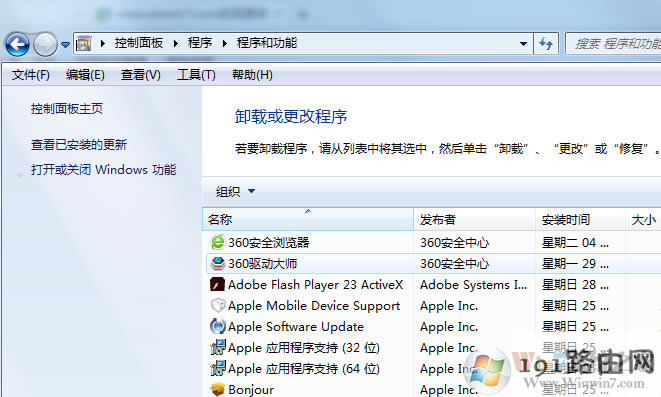
Task: Click the Apple Mobile Device Support icon
Action: 218,305
